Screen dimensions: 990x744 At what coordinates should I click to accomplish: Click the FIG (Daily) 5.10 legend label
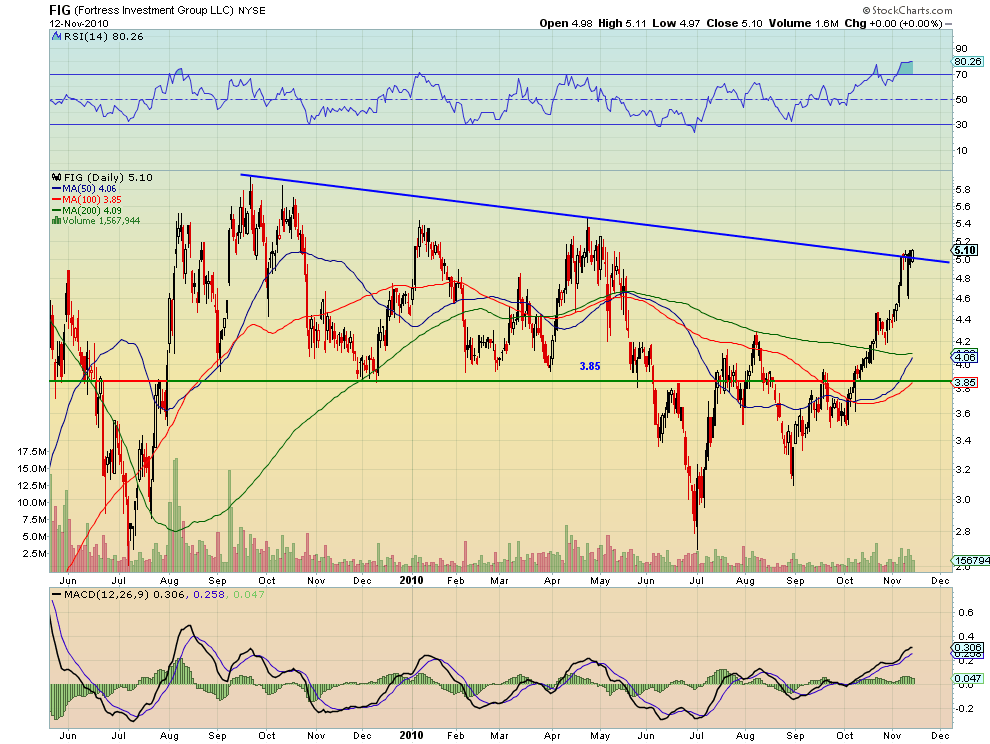(x=102, y=177)
